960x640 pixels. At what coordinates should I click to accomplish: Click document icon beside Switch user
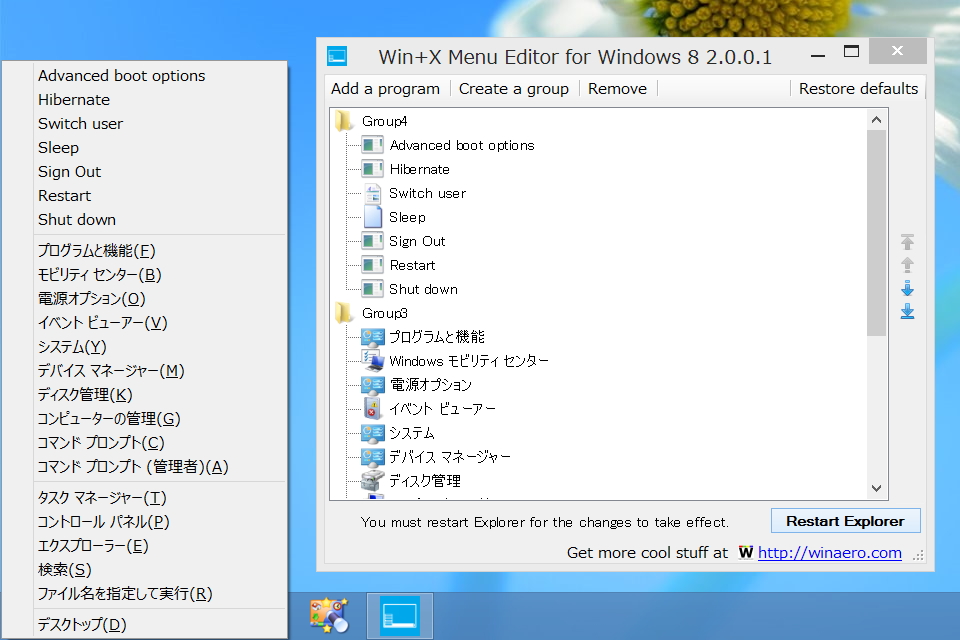tap(372, 193)
